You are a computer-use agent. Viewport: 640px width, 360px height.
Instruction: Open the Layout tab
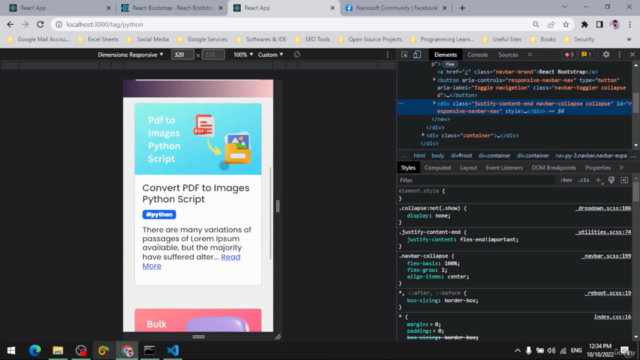(468, 168)
